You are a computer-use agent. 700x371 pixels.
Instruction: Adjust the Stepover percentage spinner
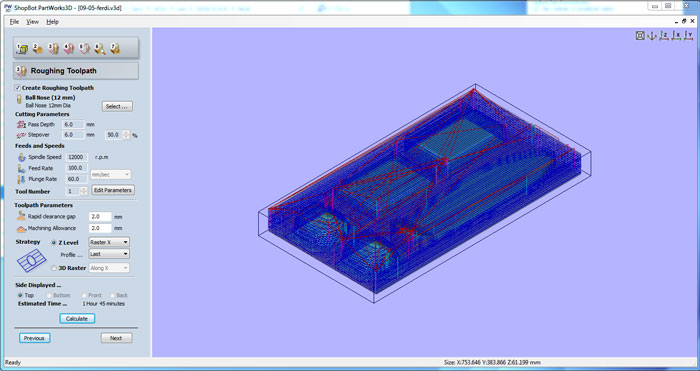(x=126, y=135)
